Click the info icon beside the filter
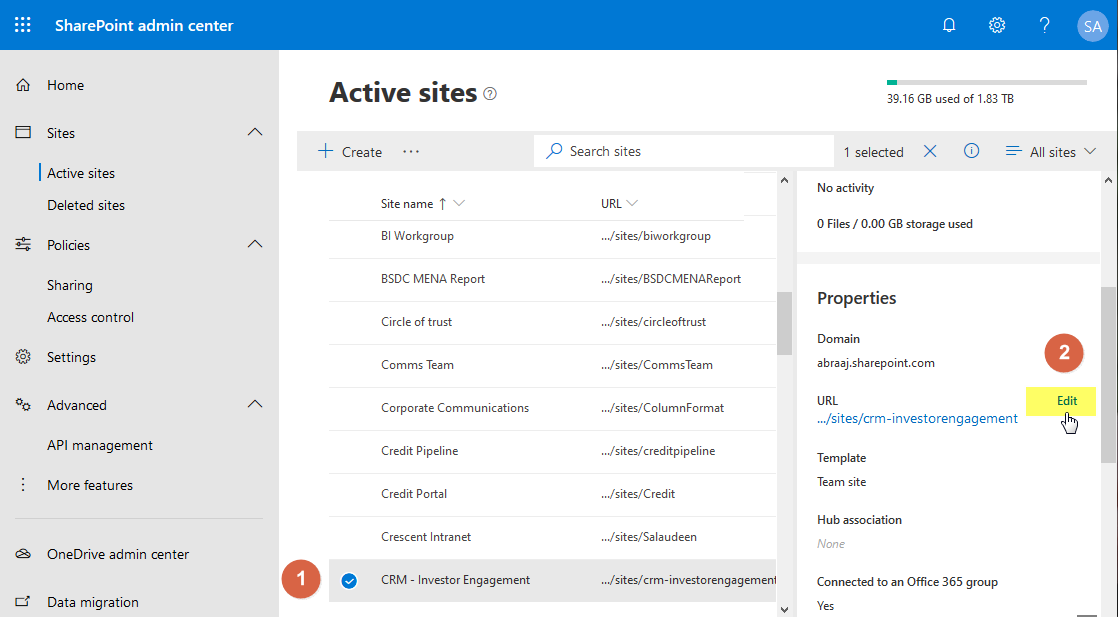This screenshot has height=617, width=1118. [x=970, y=151]
